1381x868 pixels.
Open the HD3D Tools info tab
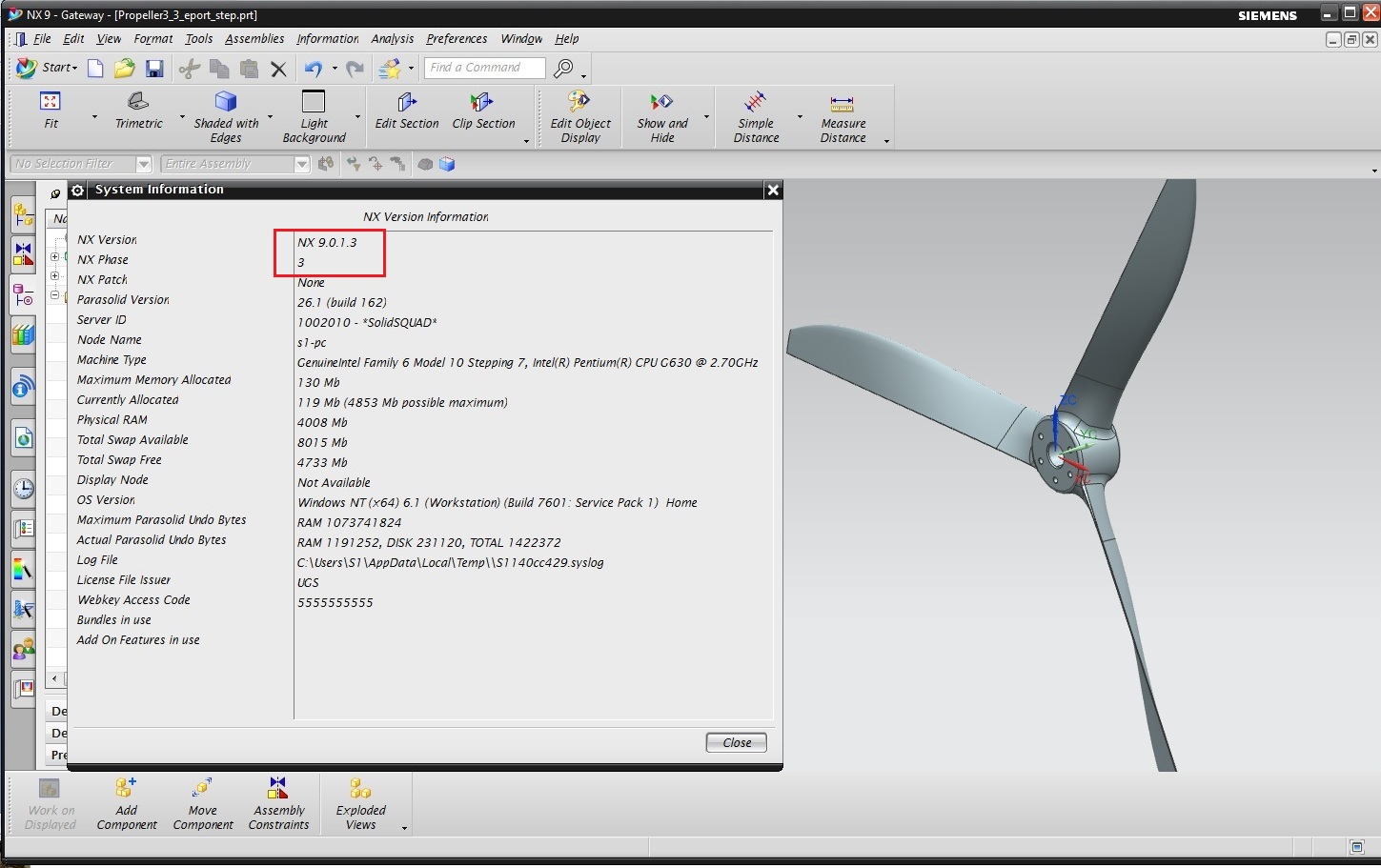[23, 387]
